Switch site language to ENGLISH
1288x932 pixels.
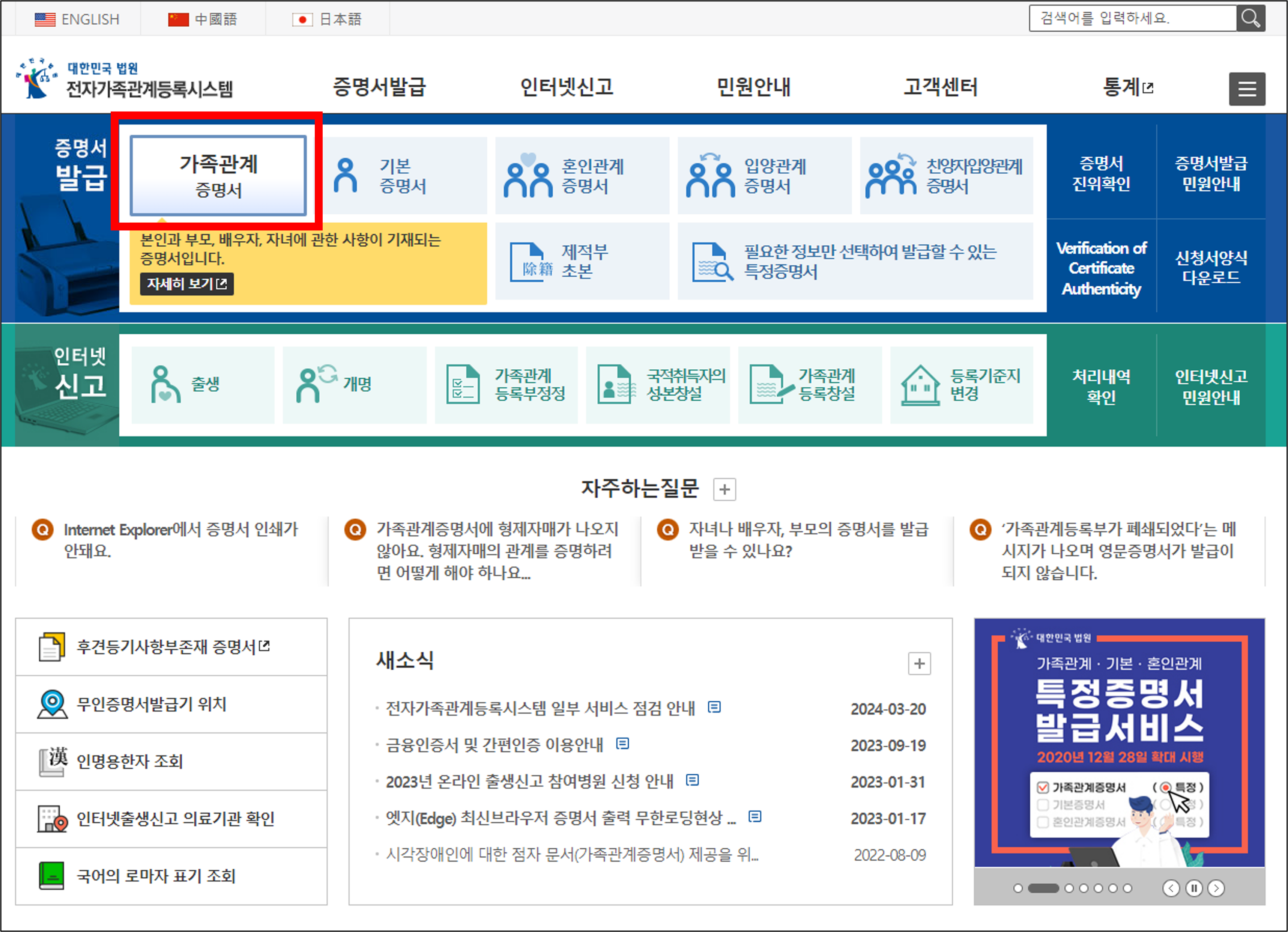[78, 19]
